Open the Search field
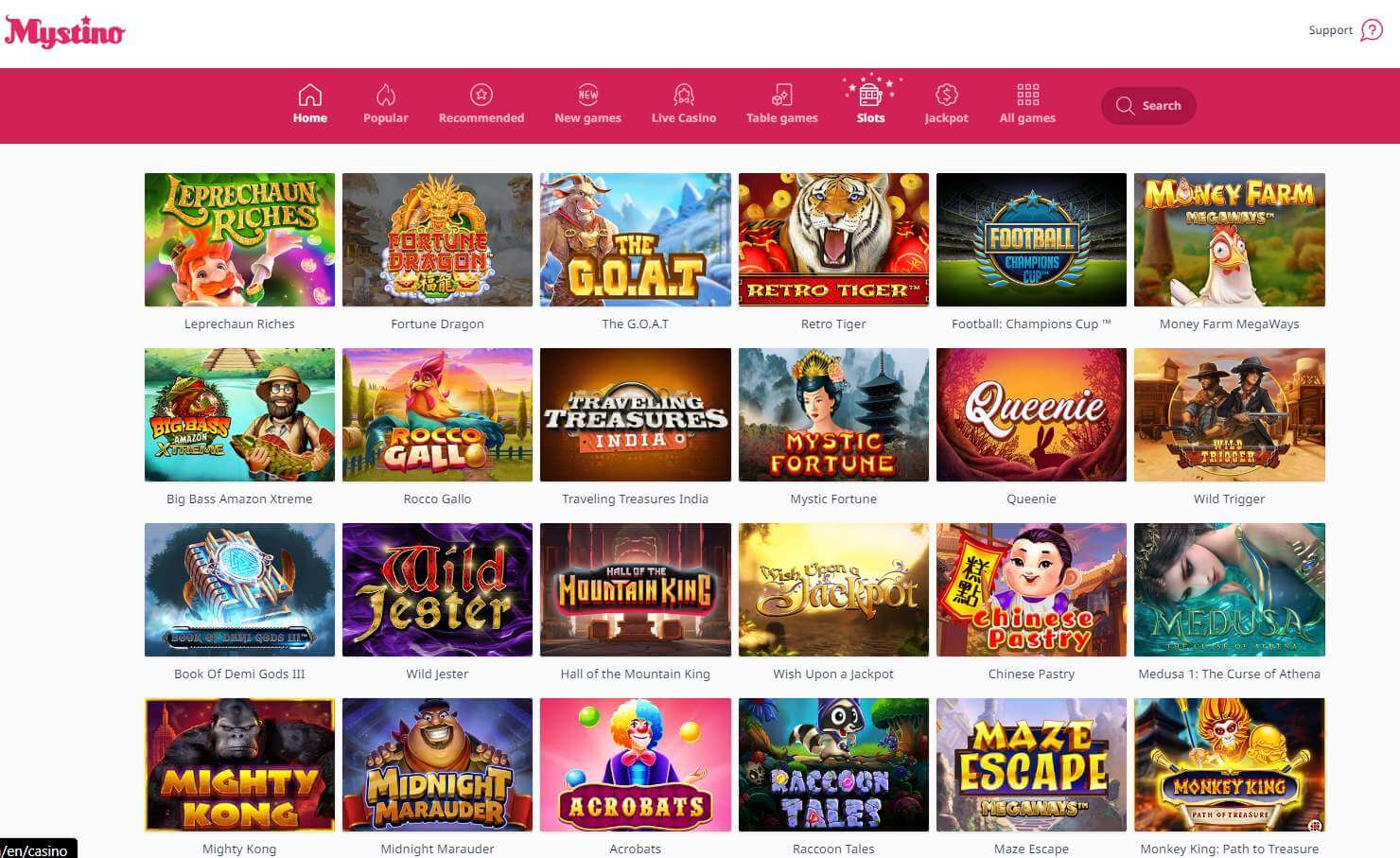Image resolution: width=1400 pixels, height=858 pixels. (x=1148, y=106)
